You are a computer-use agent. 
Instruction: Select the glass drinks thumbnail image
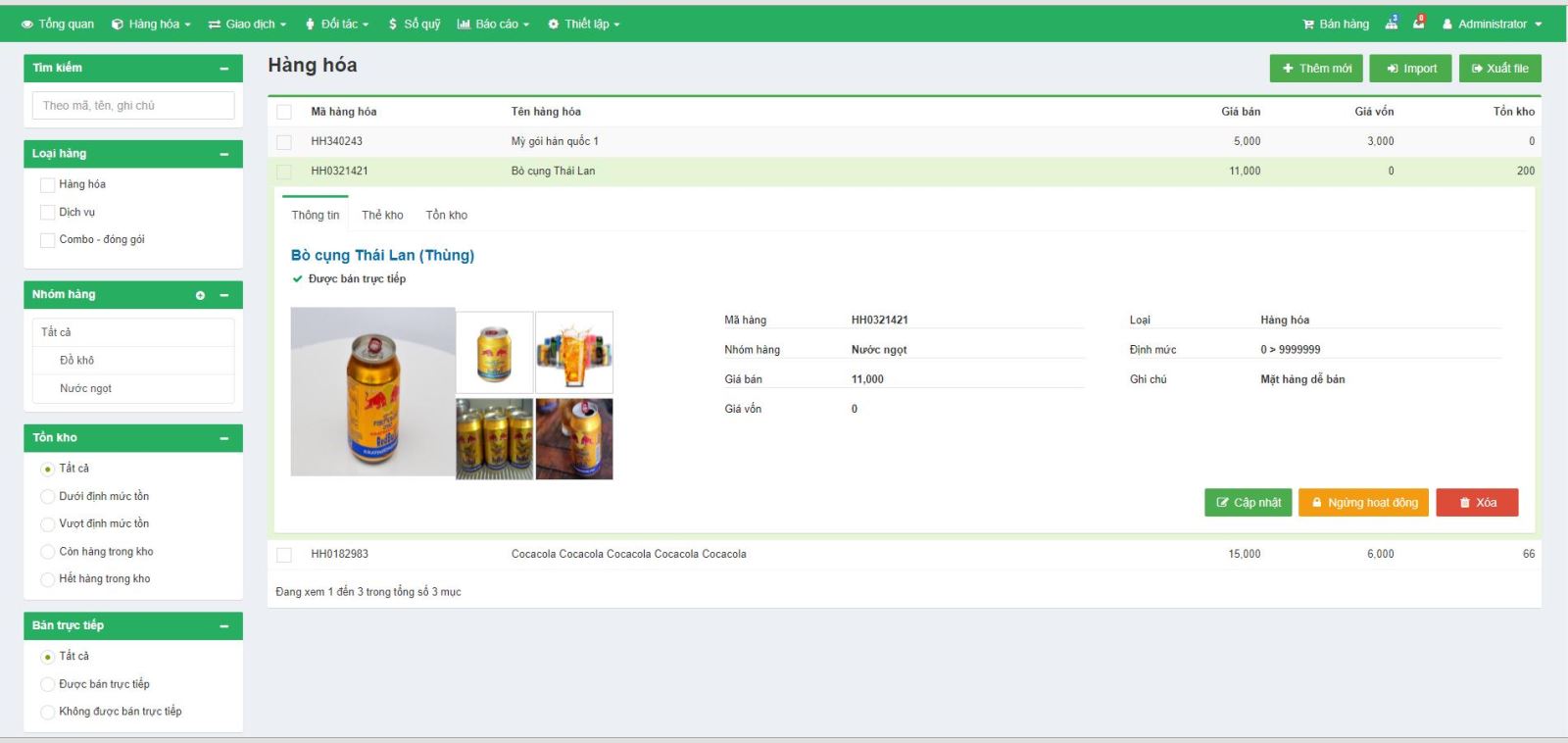point(574,353)
